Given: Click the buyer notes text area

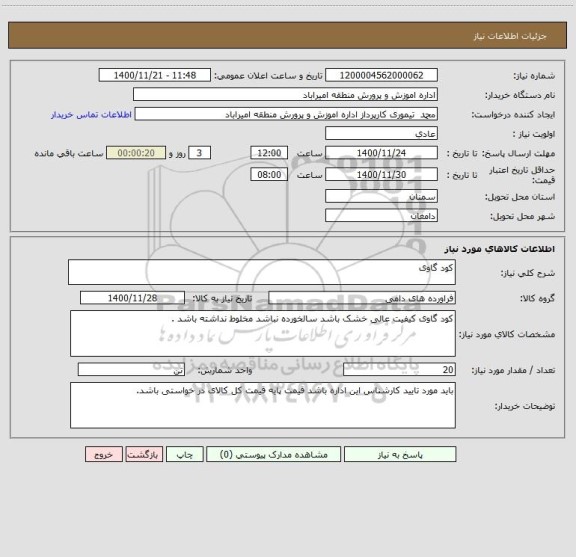Looking at the screenshot, I should coord(263,405).
